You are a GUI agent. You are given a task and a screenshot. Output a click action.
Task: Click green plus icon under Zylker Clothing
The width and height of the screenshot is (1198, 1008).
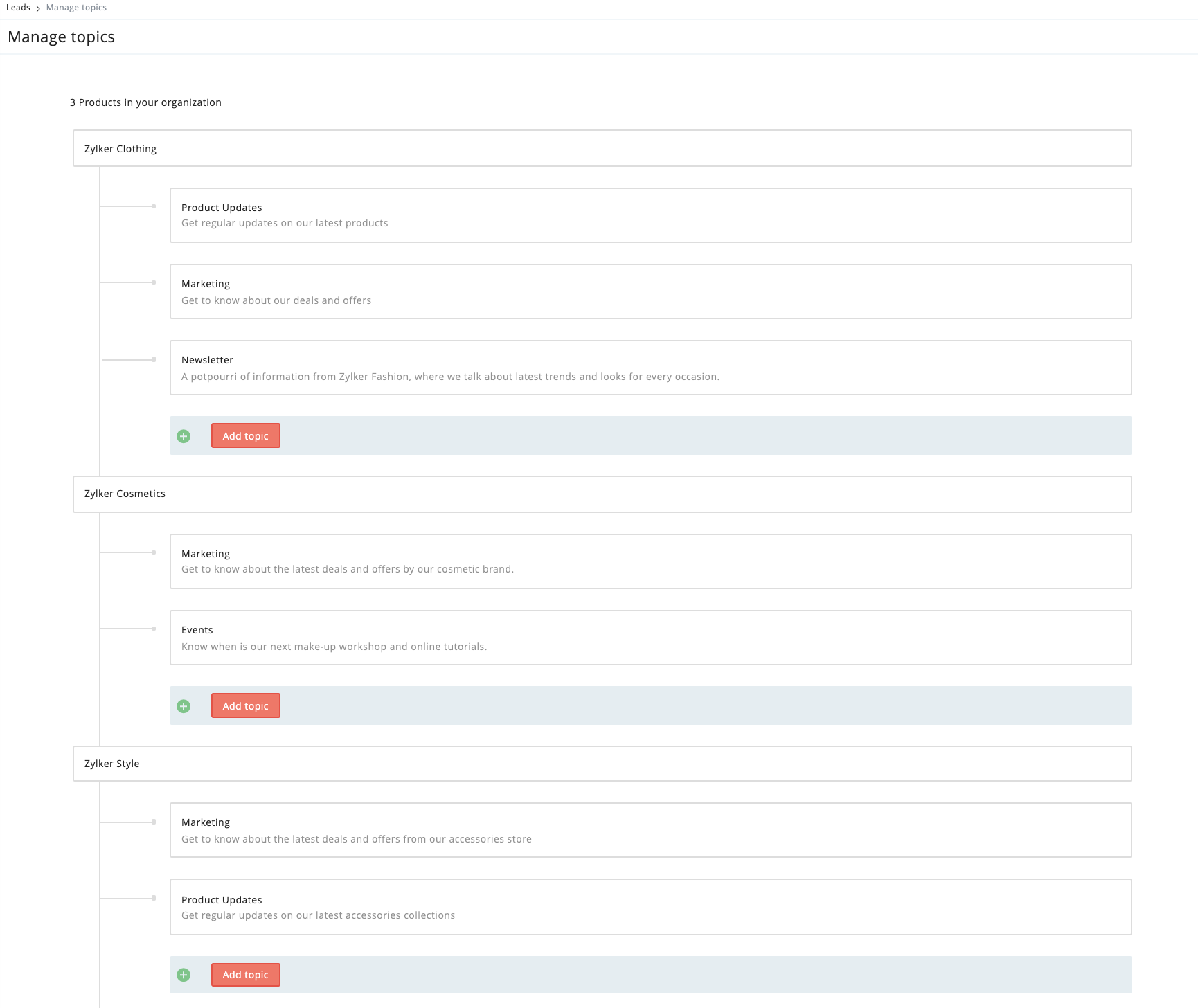[184, 436]
